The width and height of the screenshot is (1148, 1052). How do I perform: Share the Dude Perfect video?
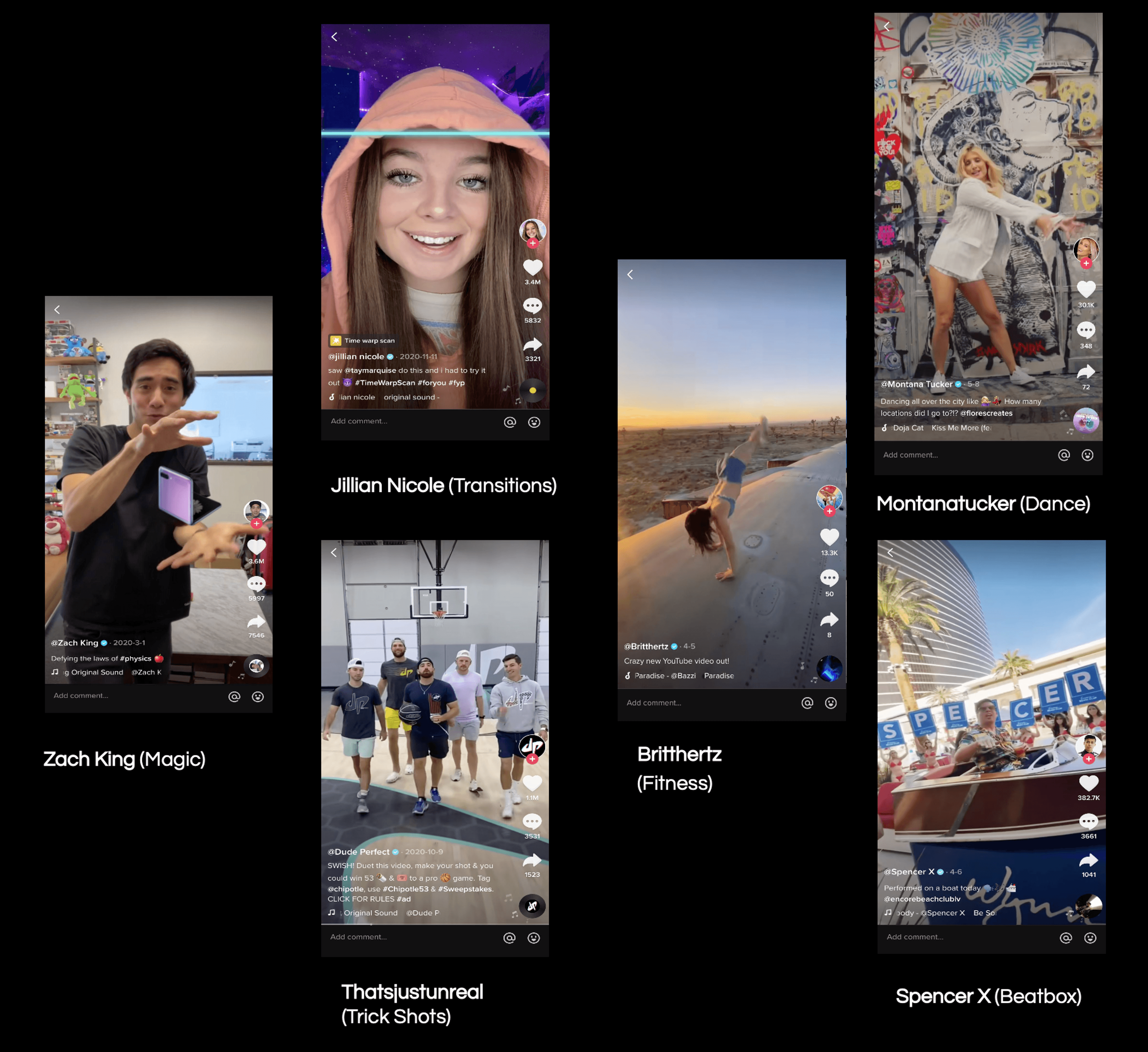coord(532,860)
